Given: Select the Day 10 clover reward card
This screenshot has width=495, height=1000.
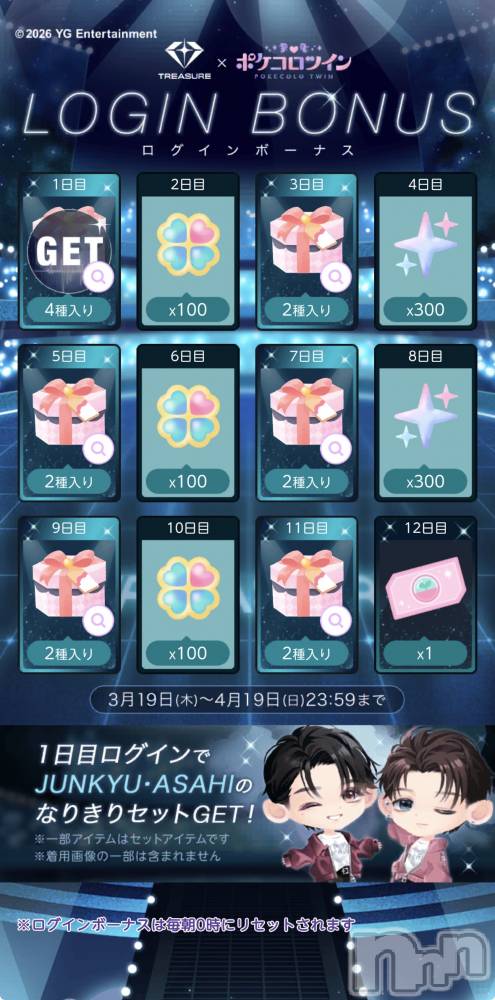Looking at the screenshot, I should click(x=188, y=594).
